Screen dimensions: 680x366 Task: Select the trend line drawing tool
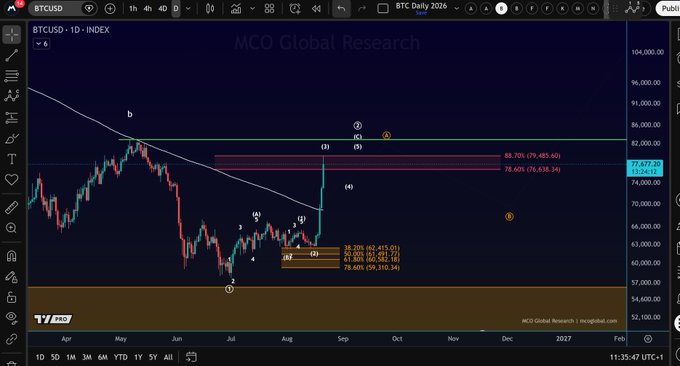pyautogui.click(x=12, y=55)
